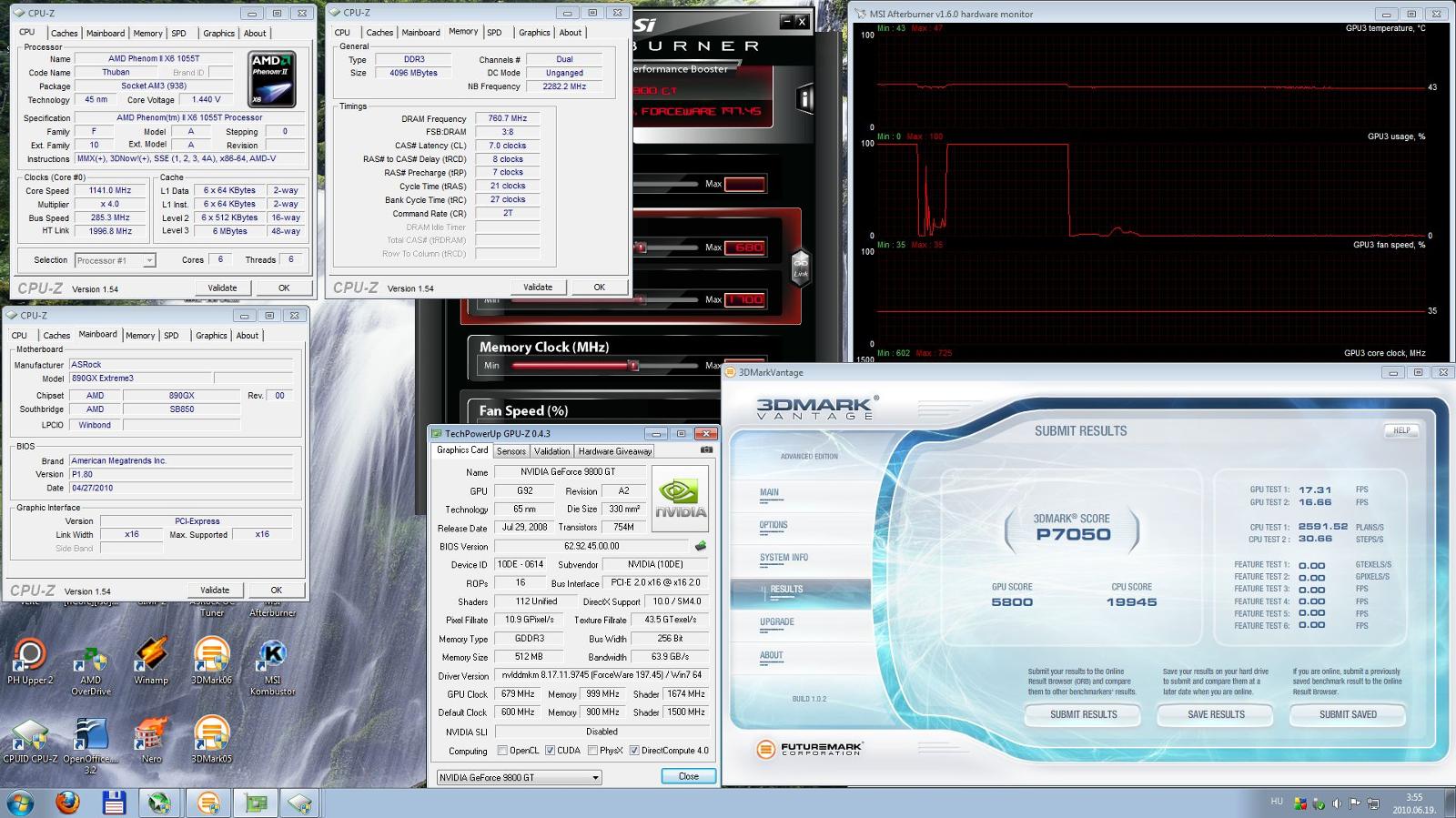Switch to GPU-Z graphics card taskbar button
The width and height of the screenshot is (1456, 818).
256,803
